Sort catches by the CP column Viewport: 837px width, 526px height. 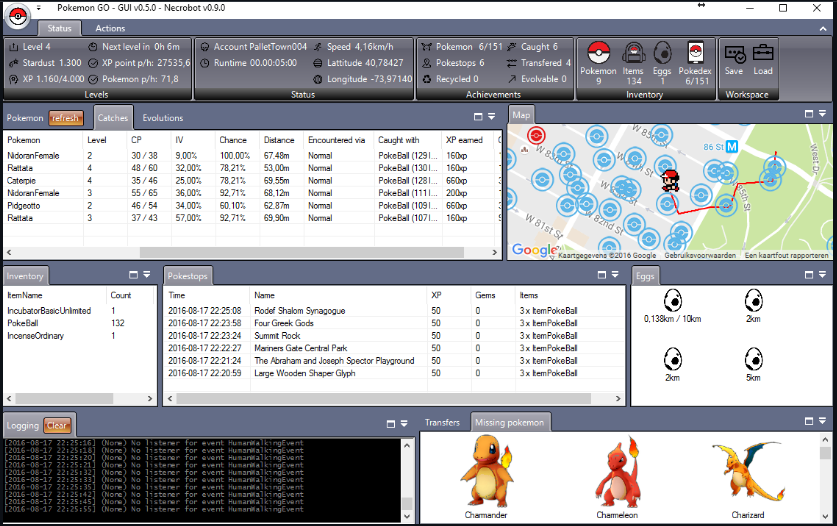[149, 140]
